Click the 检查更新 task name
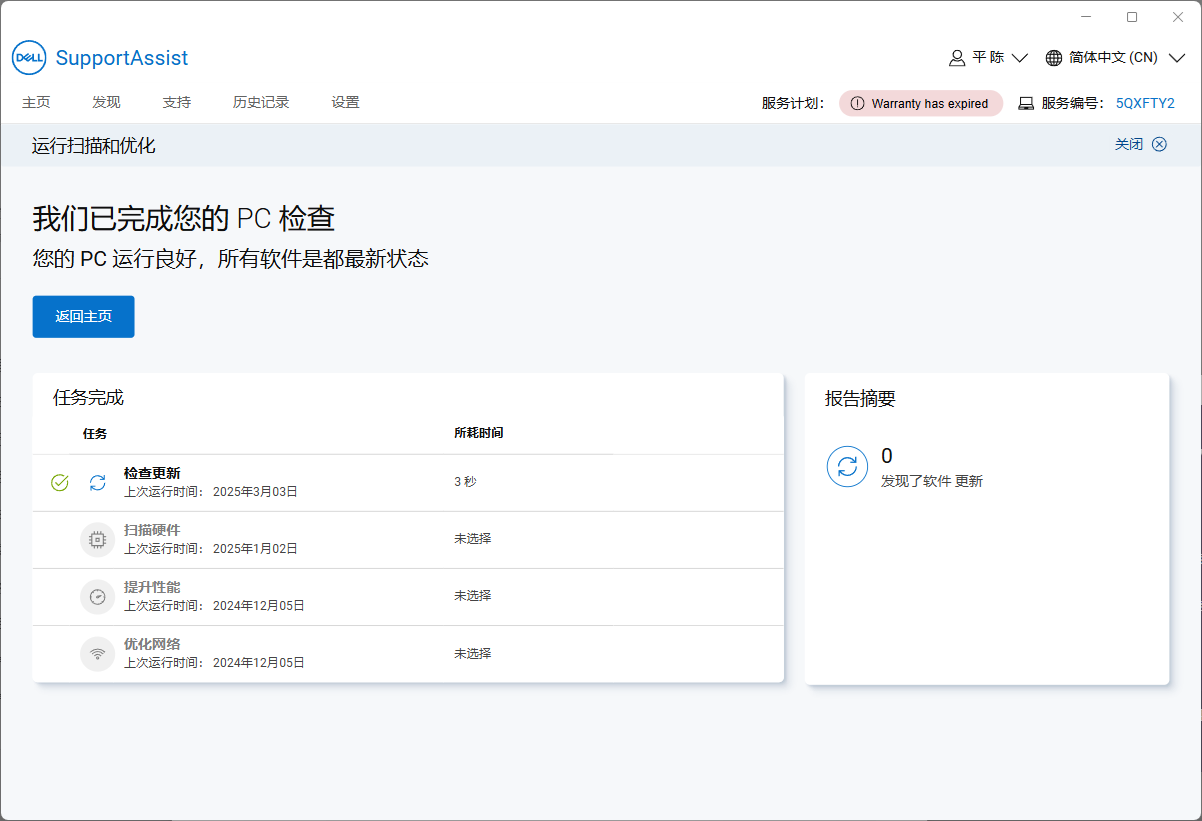 [152, 473]
